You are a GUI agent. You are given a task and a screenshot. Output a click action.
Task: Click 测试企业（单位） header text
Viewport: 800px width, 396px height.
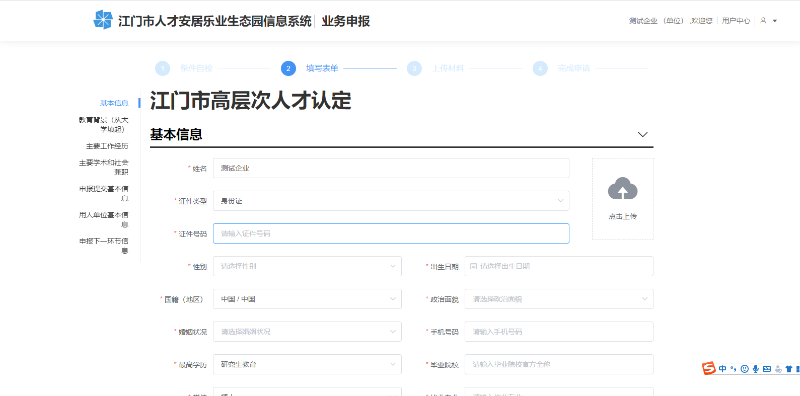[656, 21]
